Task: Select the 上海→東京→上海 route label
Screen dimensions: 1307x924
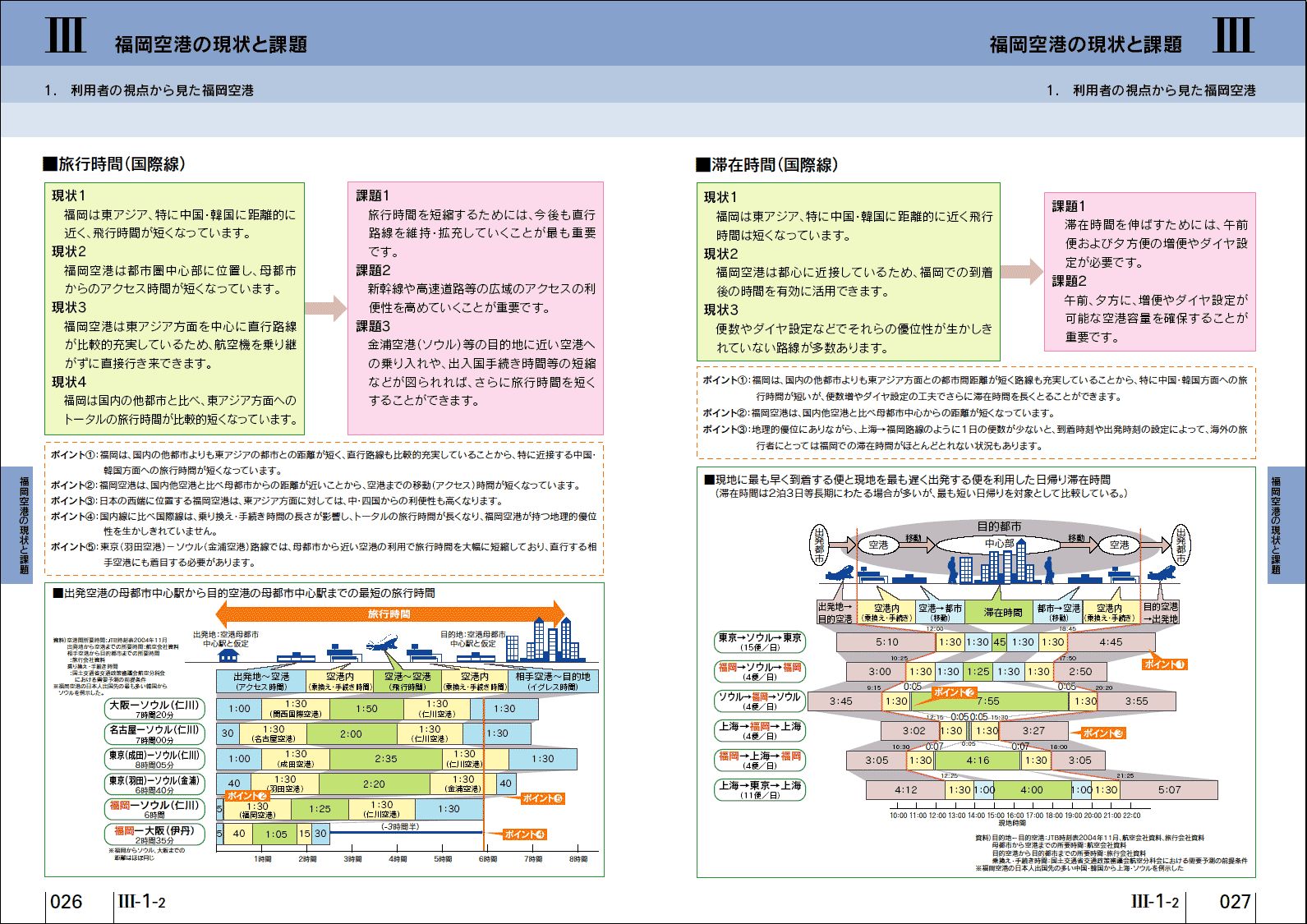Action: tap(760, 790)
